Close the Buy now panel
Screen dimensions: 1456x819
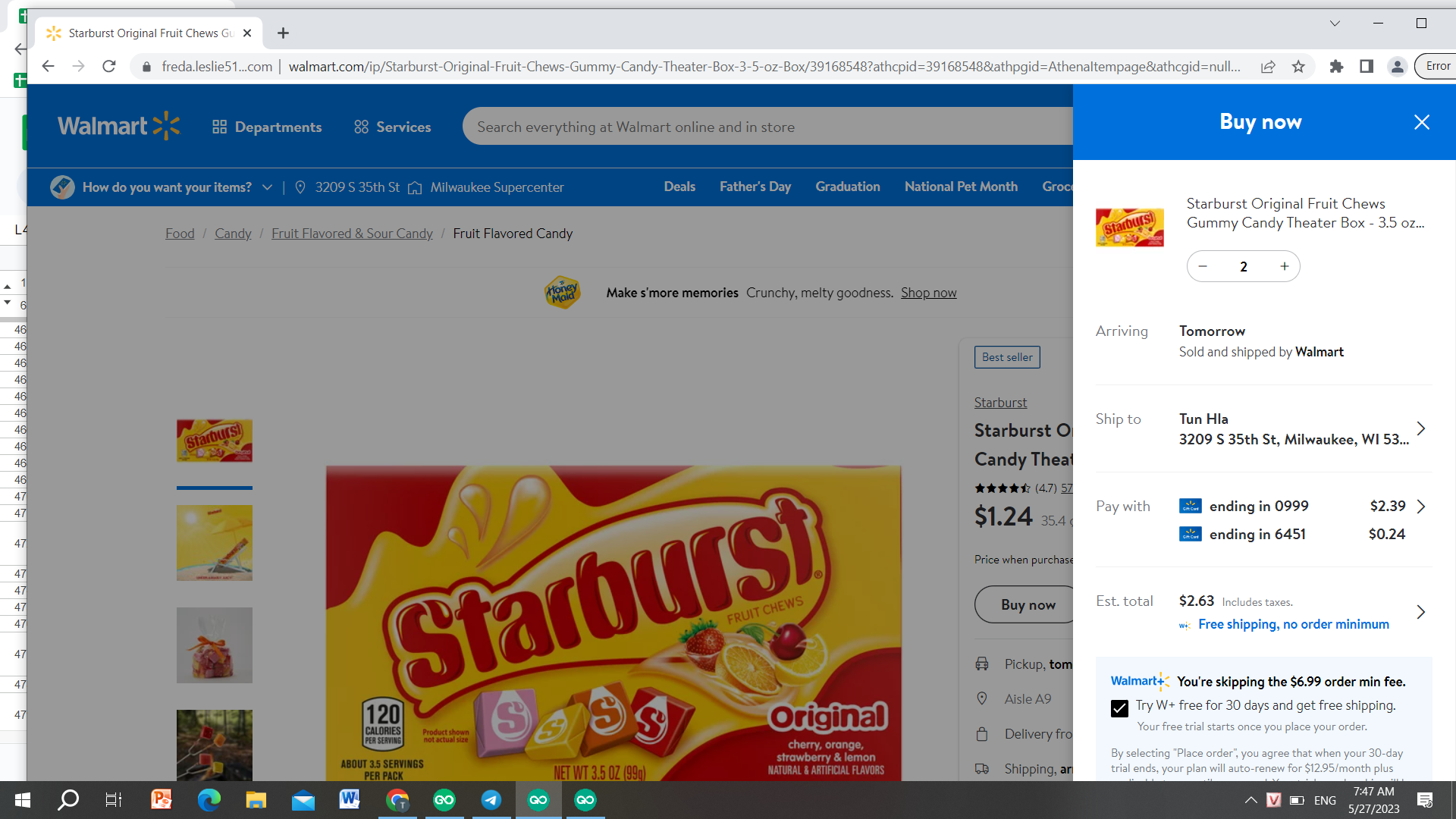[1421, 122]
